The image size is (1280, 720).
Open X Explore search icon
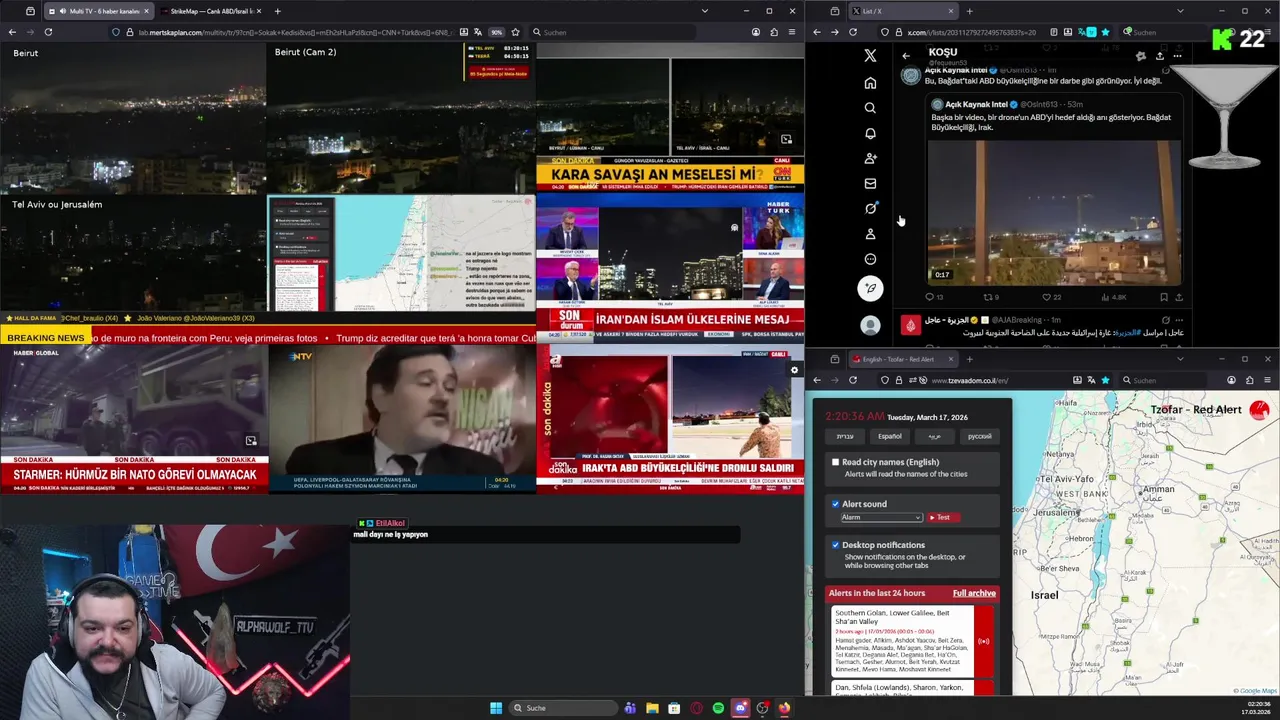tap(870, 108)
